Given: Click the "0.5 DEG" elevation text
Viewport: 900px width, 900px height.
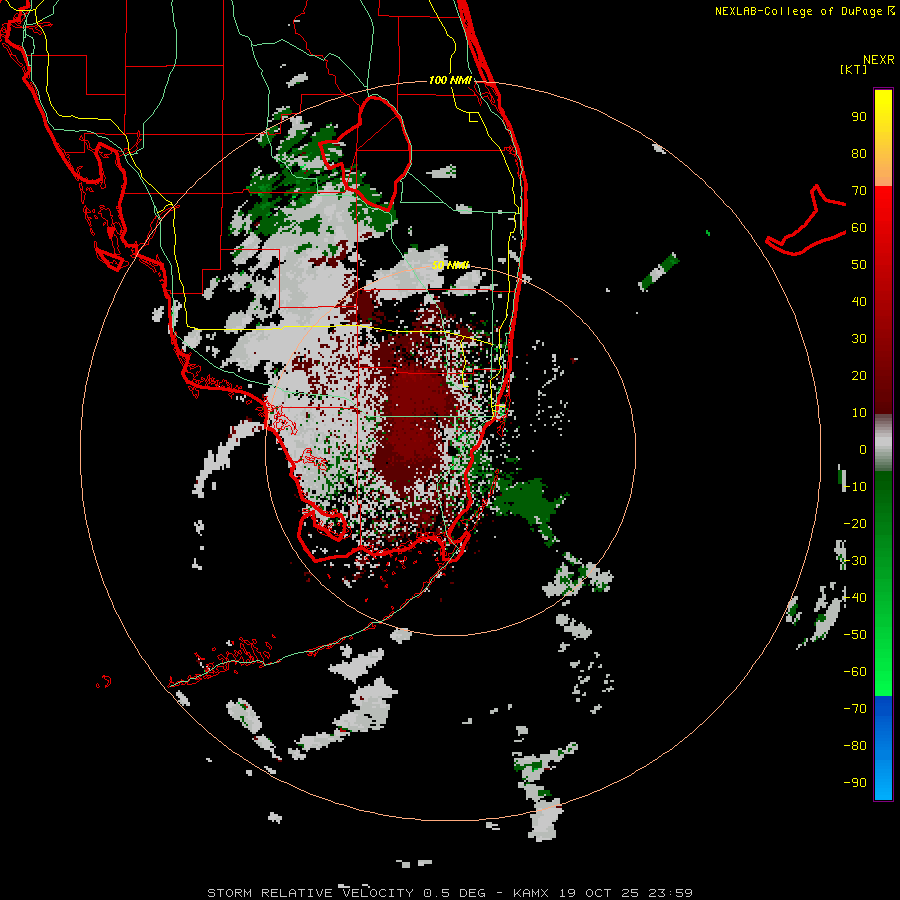Looking at the screenshot, I should point(454,893).
